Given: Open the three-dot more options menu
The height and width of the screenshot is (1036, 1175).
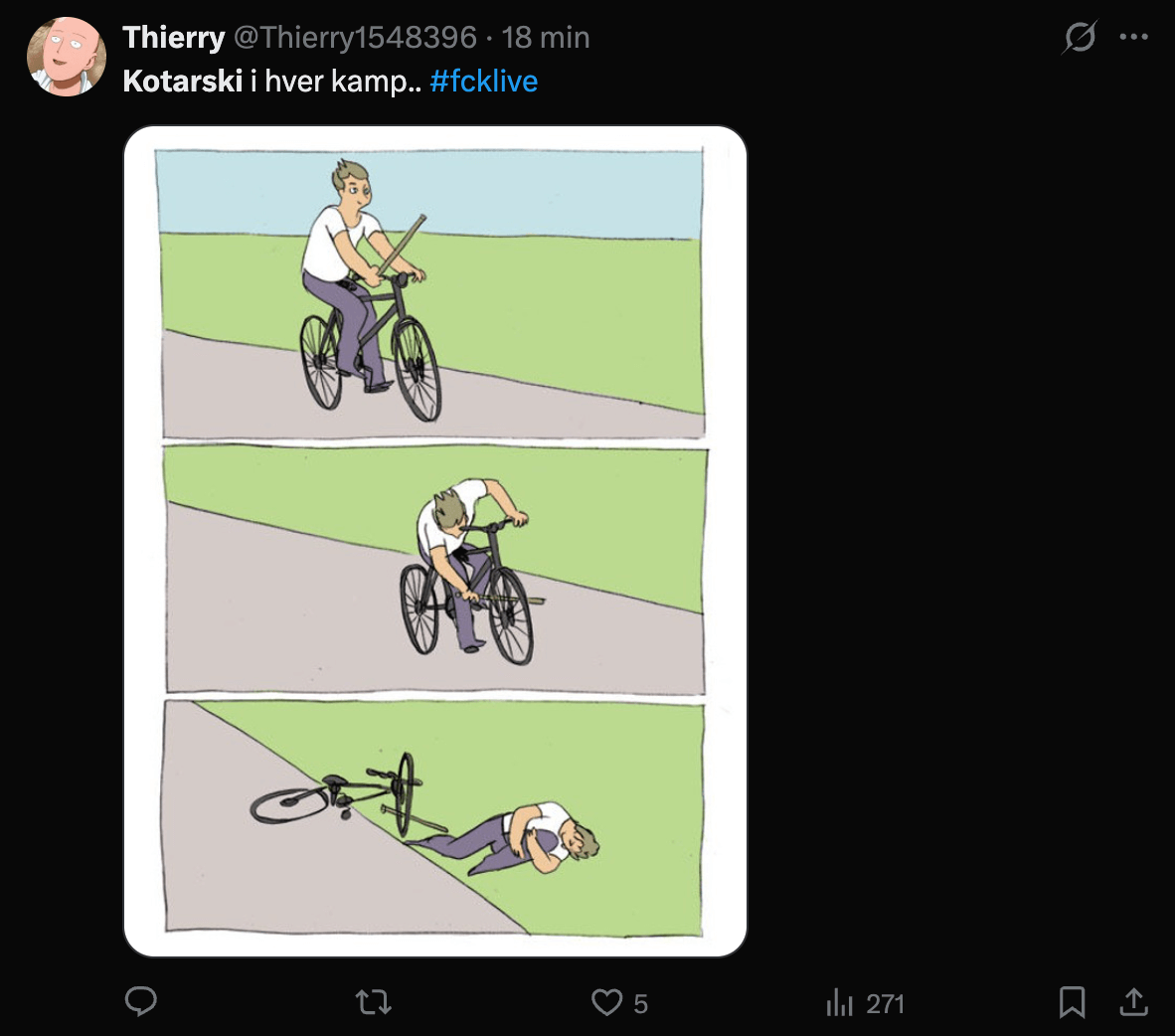Looking at the screenshot, I should coord(1133,38).
